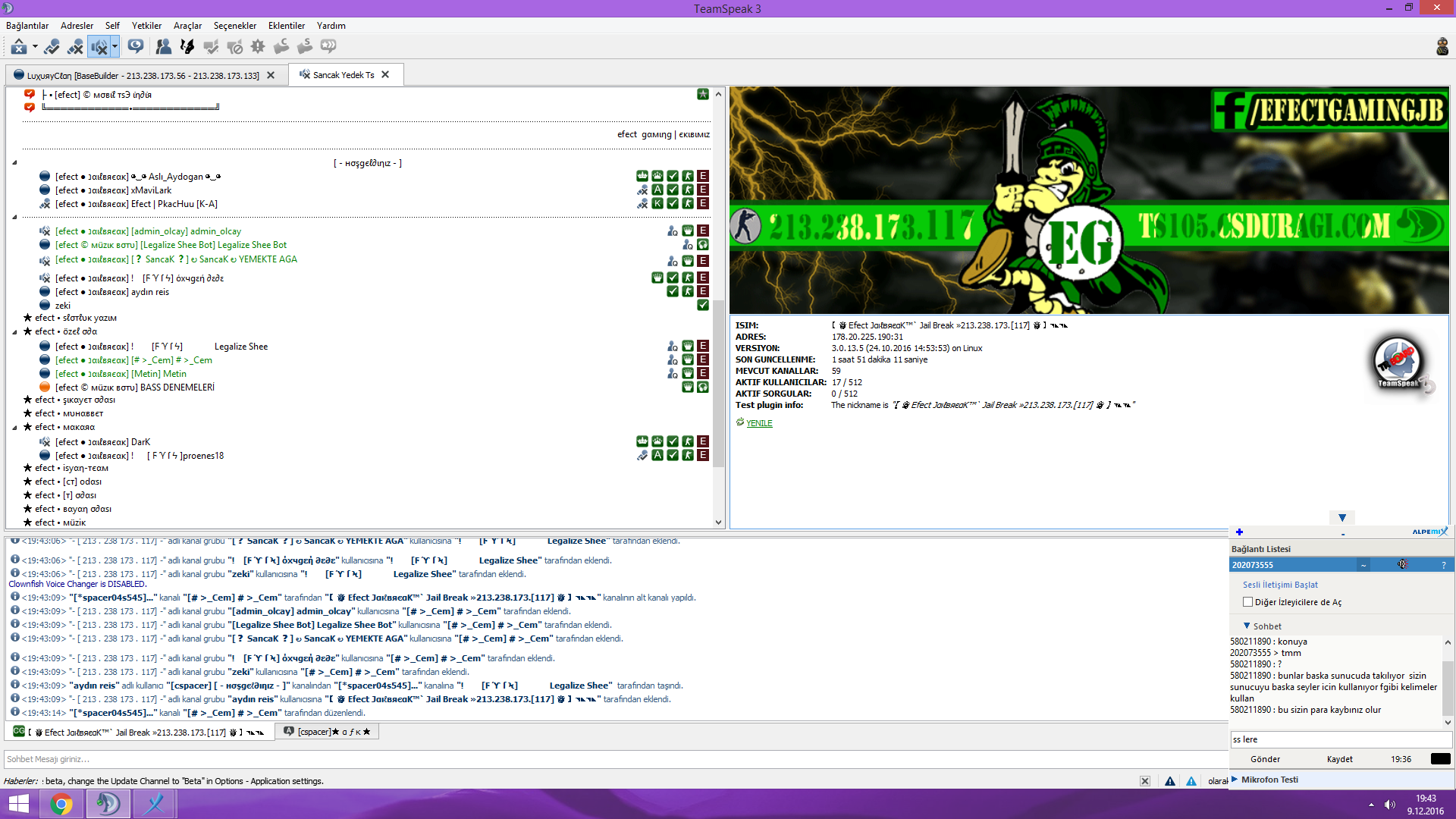
Task: Click the Efect Gaming server banner image
Action: 1089,200
